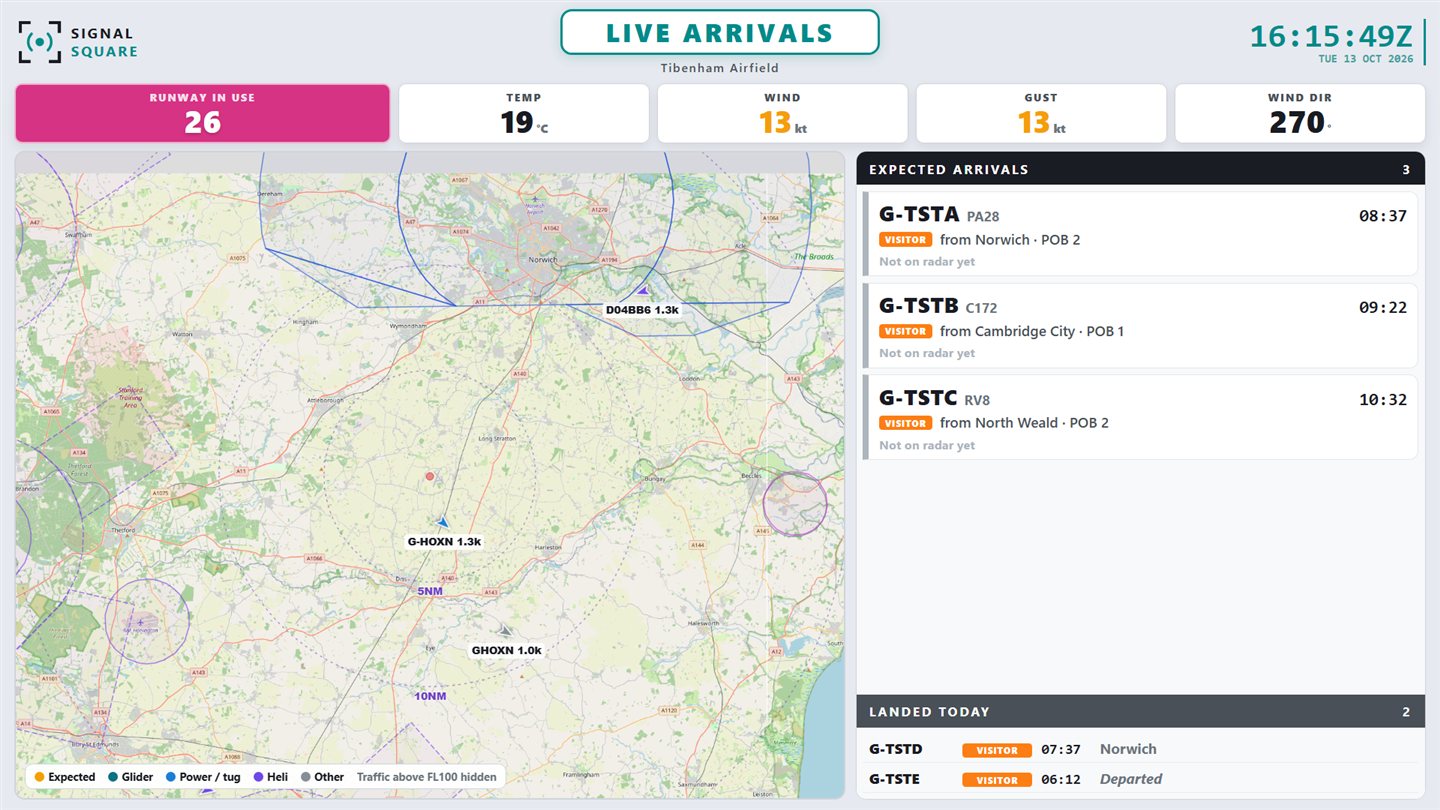Click the 10:32 arrival time
1440x810 pixels.
coord(1383,400)
